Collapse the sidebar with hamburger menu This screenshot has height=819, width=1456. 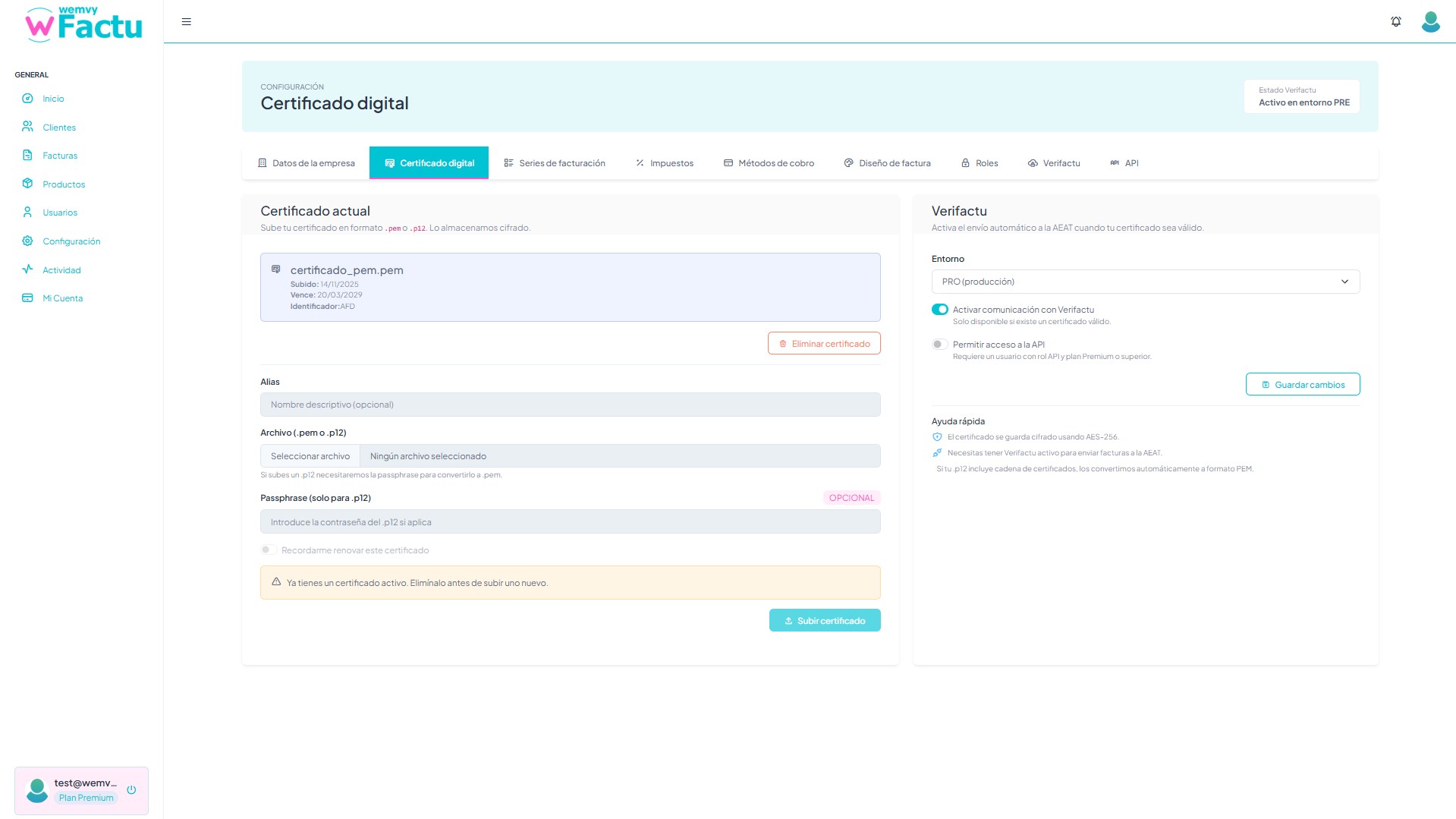click(186, 21)
